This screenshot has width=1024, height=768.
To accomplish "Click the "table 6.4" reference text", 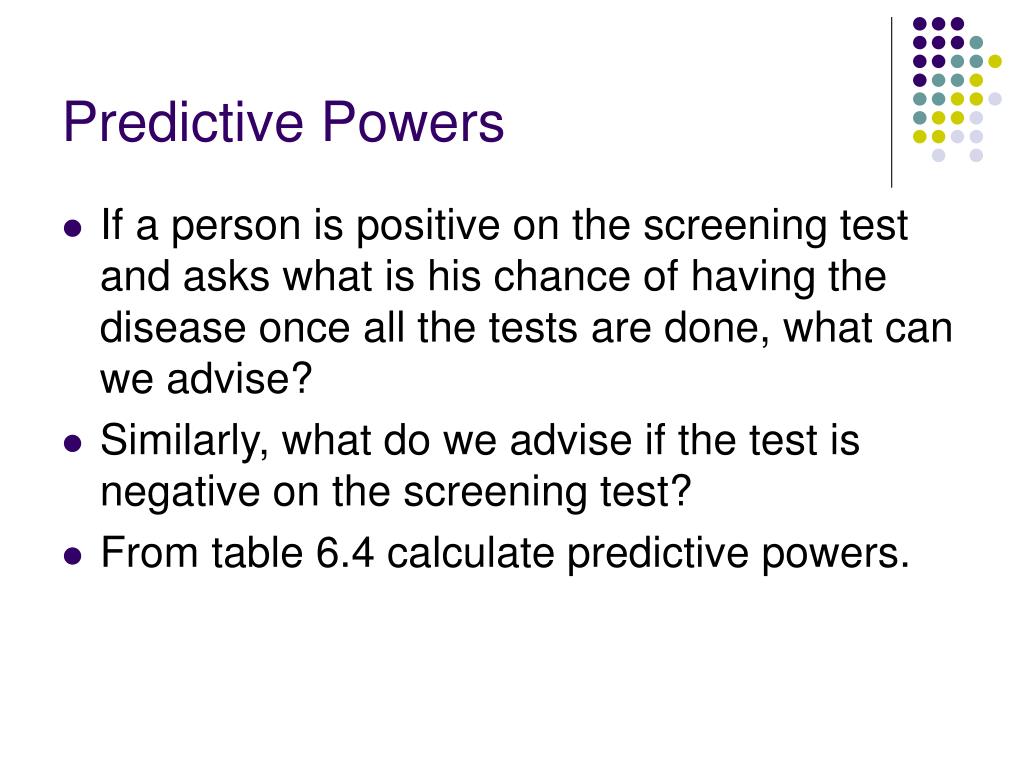I will pos(293,552).
